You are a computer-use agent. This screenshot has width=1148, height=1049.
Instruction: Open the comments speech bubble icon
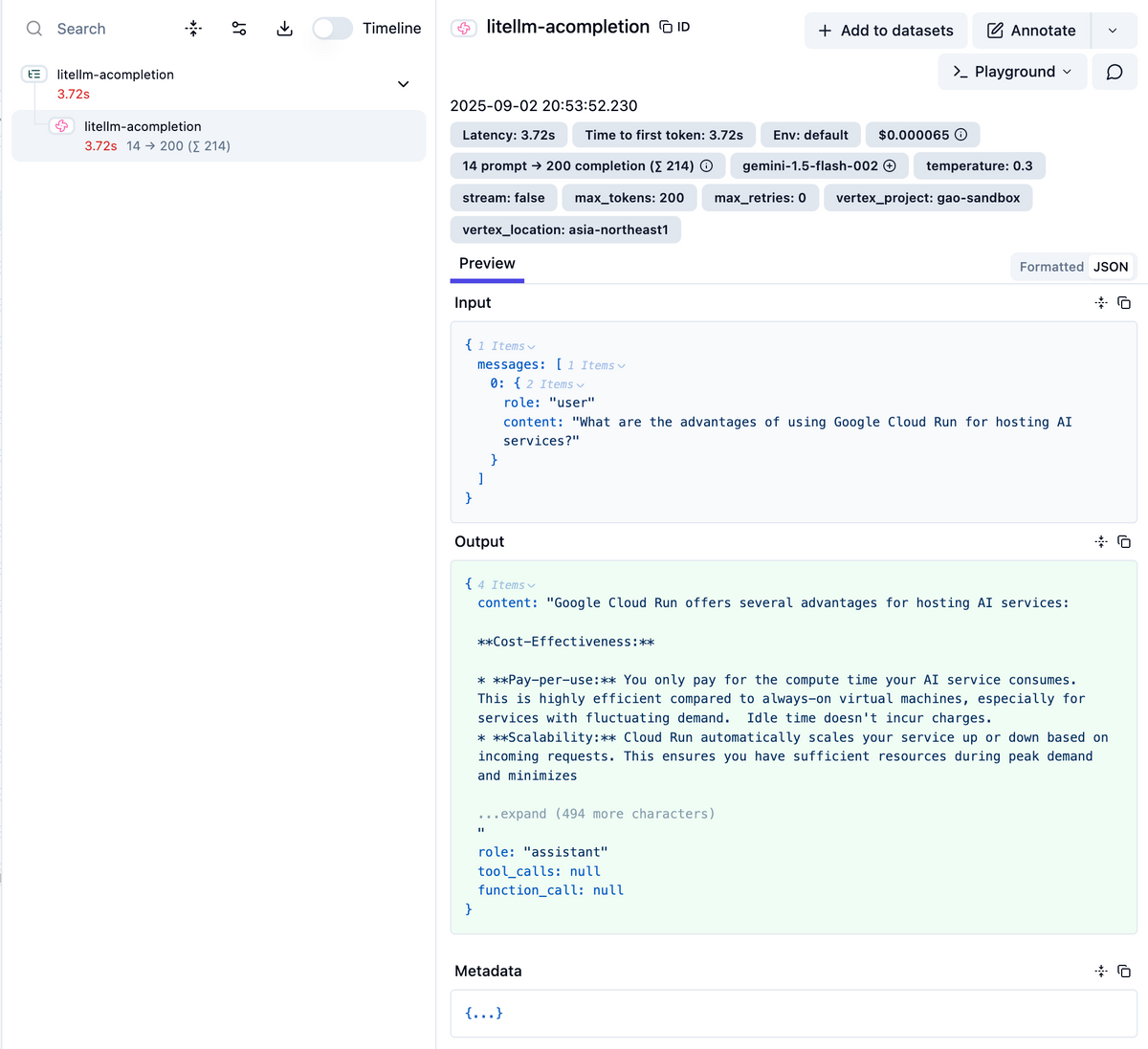[1114, 72]
